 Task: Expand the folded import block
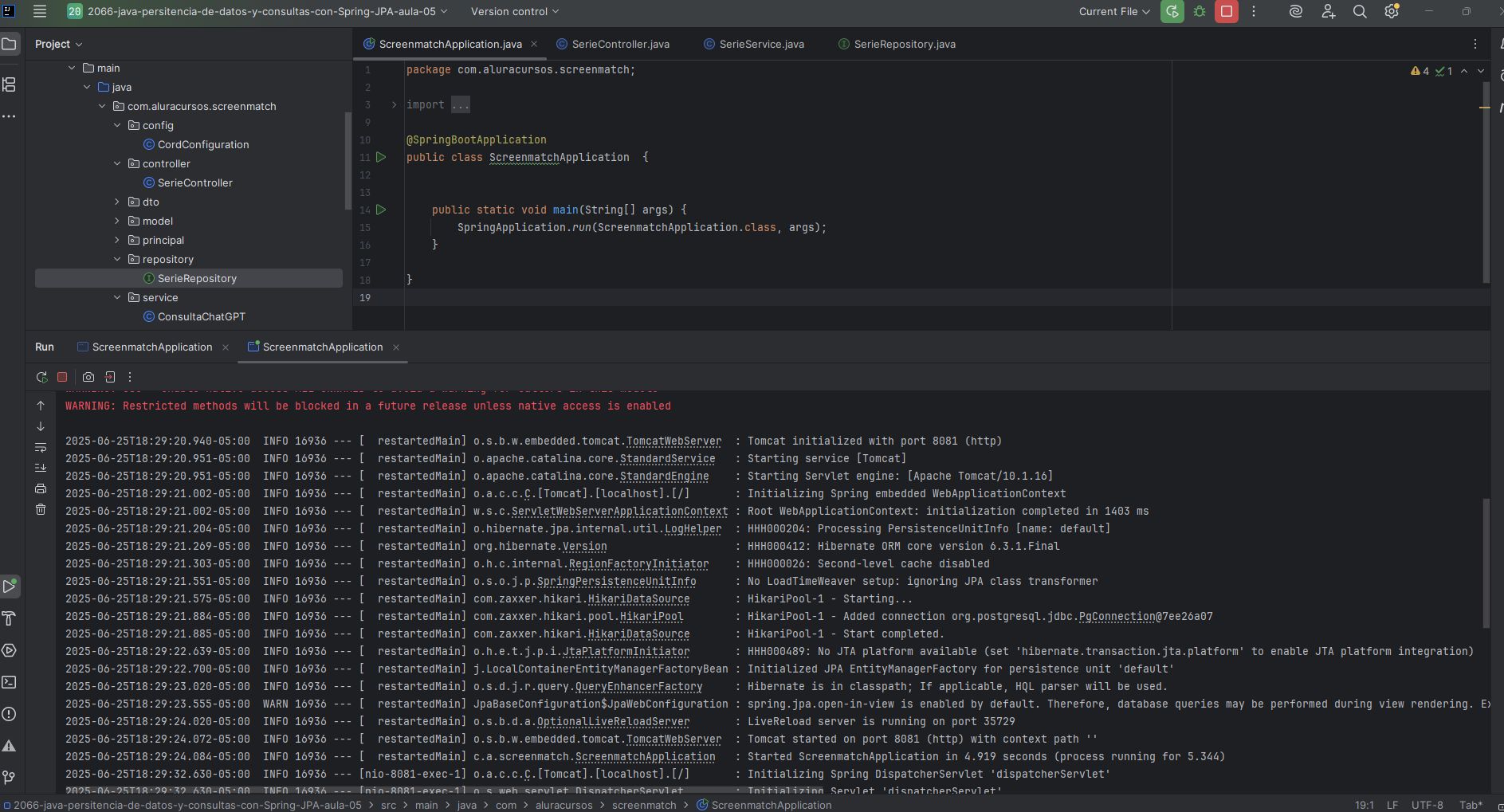click(x=394, y=104)
